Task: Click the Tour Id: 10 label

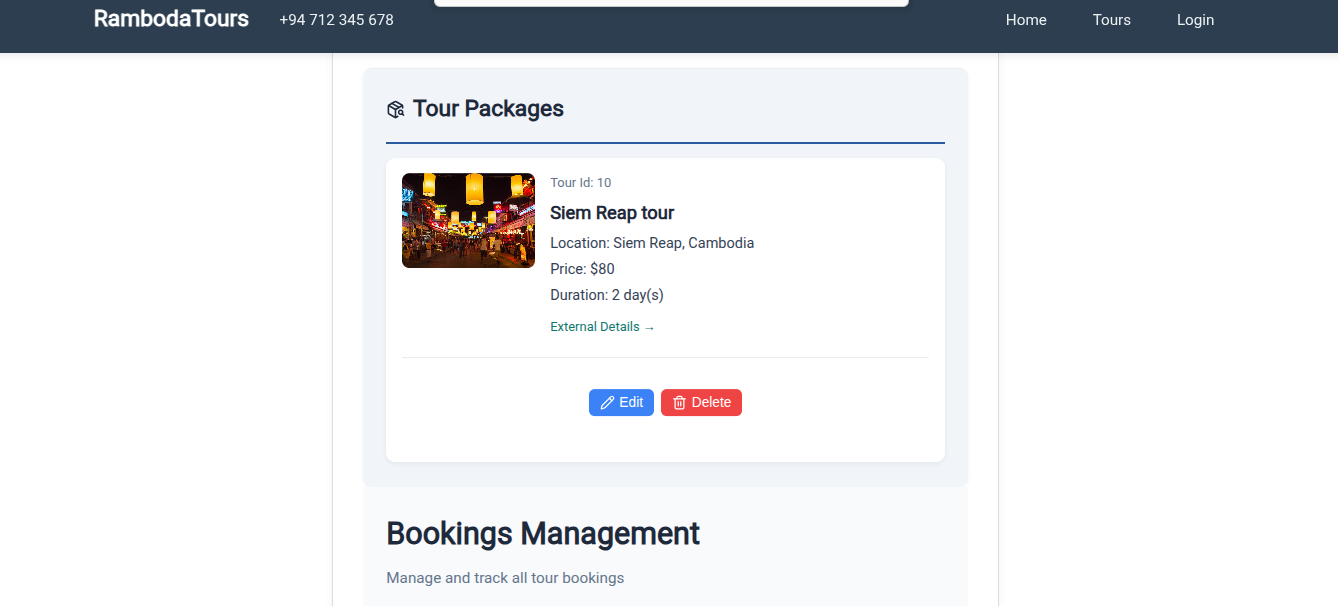Action: pyautogui.click(x=580, y=183)
